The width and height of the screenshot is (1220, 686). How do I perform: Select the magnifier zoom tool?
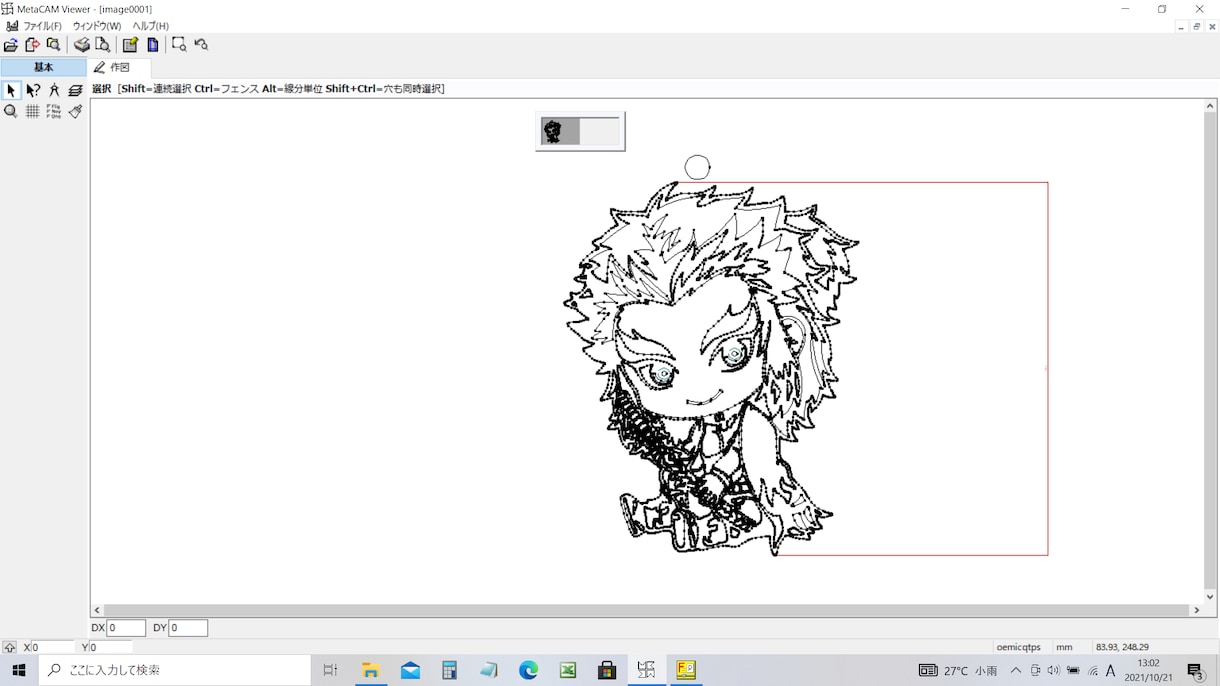point(11,112)
